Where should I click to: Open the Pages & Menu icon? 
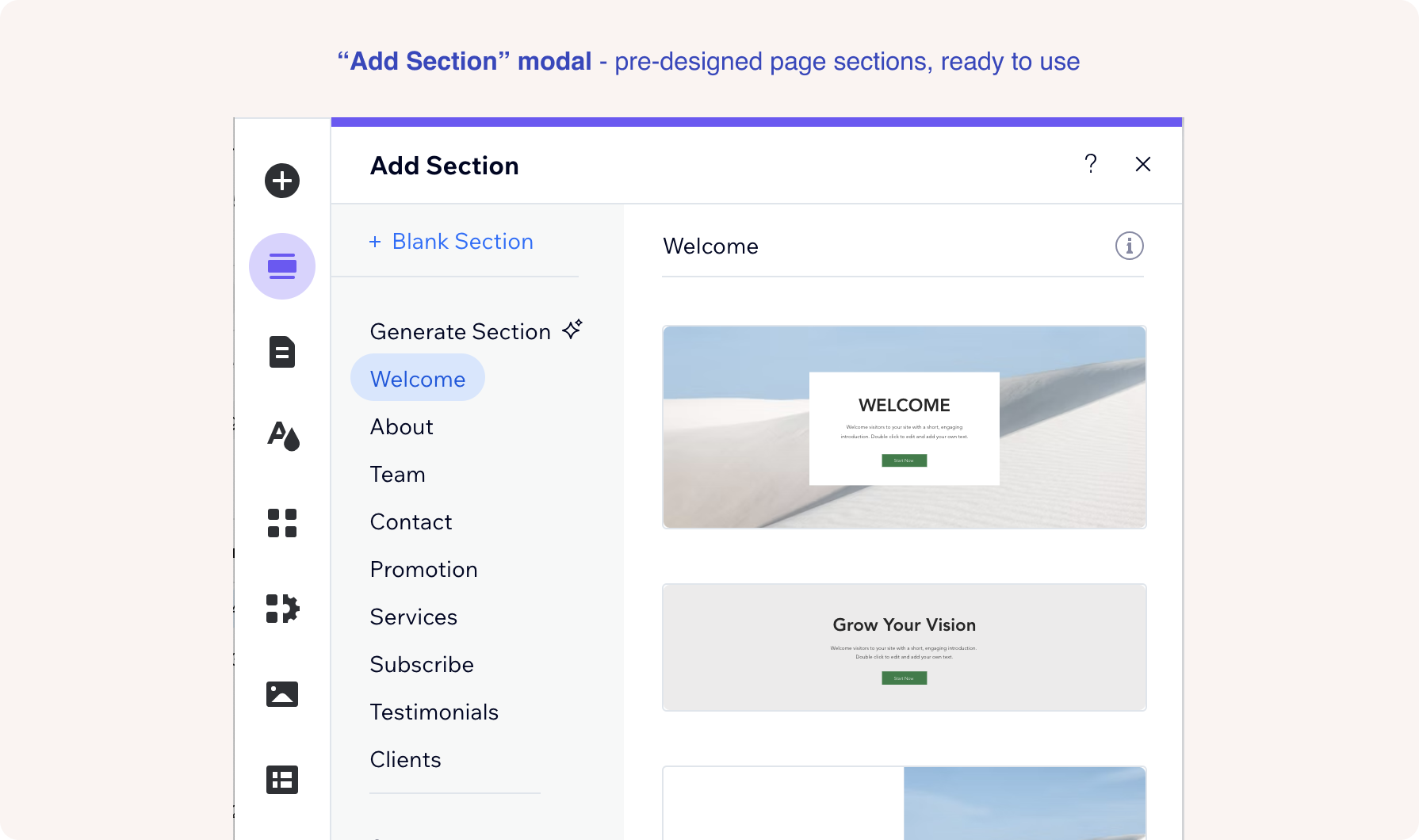click(x=282, y=352)
